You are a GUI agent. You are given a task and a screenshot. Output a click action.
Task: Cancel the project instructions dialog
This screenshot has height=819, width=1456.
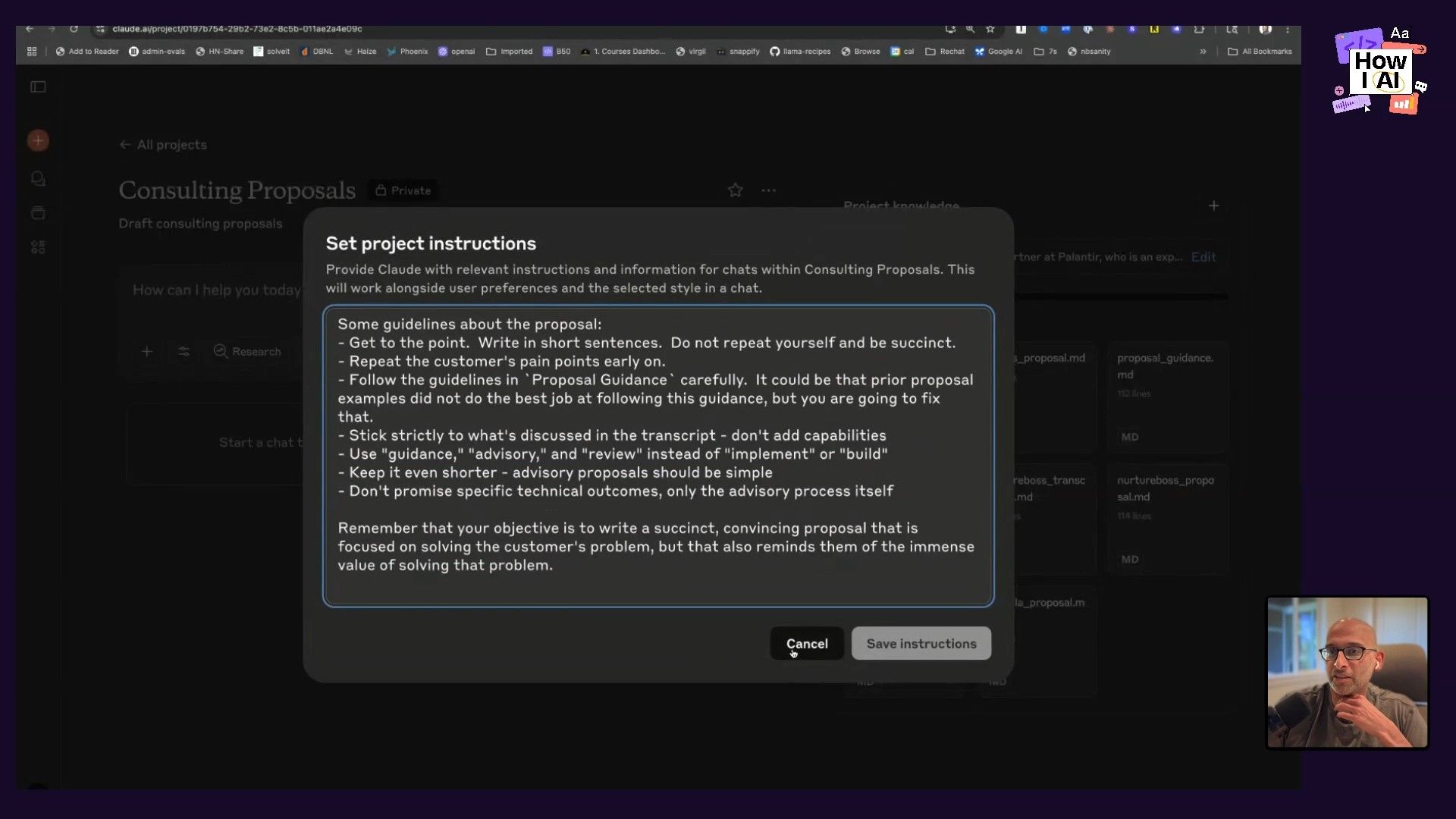click(806, 643)
